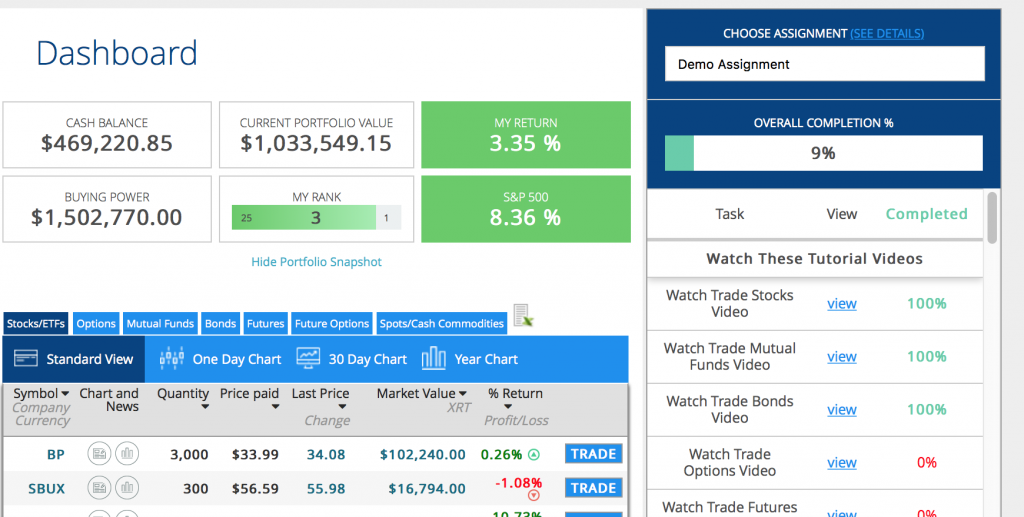The width and height of the screenshot is (1024, 517).
Task: Click the Overall Completion progress bar
Action: click(x=824, y=153)
